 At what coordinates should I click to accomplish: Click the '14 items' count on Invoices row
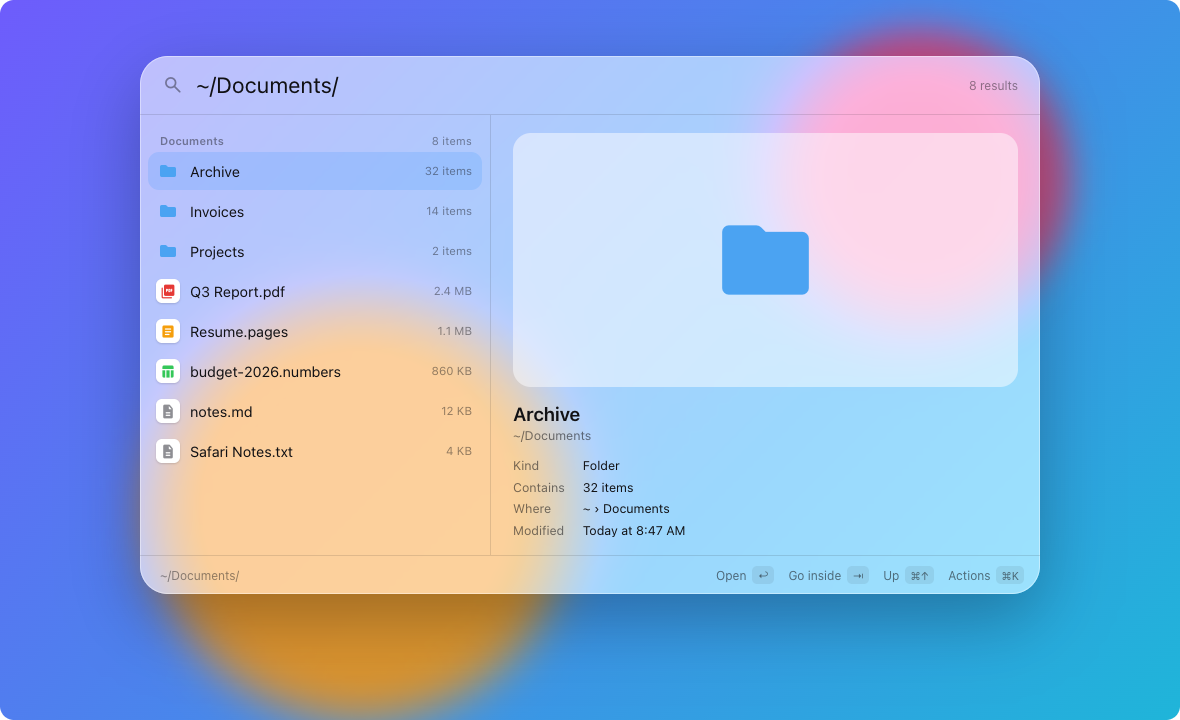(449, 211)
